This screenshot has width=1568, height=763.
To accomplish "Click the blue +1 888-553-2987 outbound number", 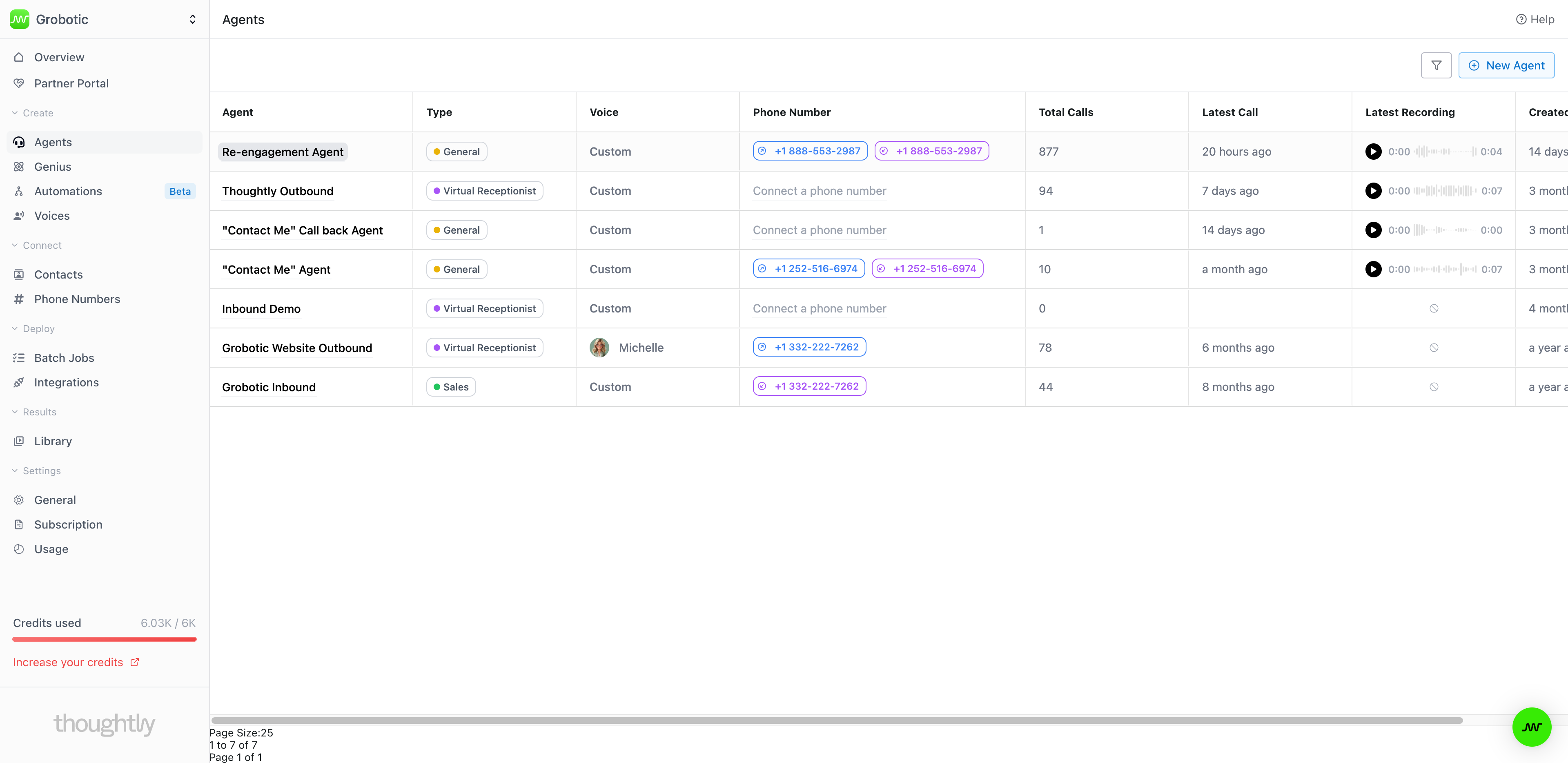I will tap(810, 151).
